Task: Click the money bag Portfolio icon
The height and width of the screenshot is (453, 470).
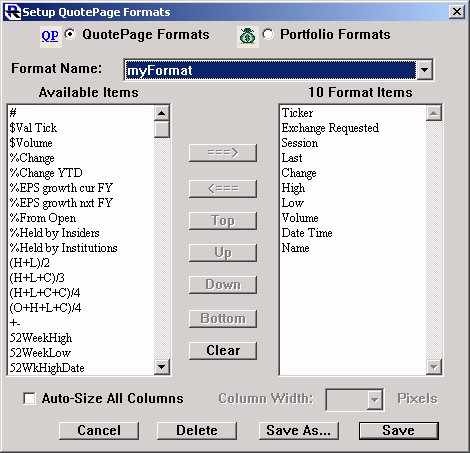Action: tap(248, 36)
